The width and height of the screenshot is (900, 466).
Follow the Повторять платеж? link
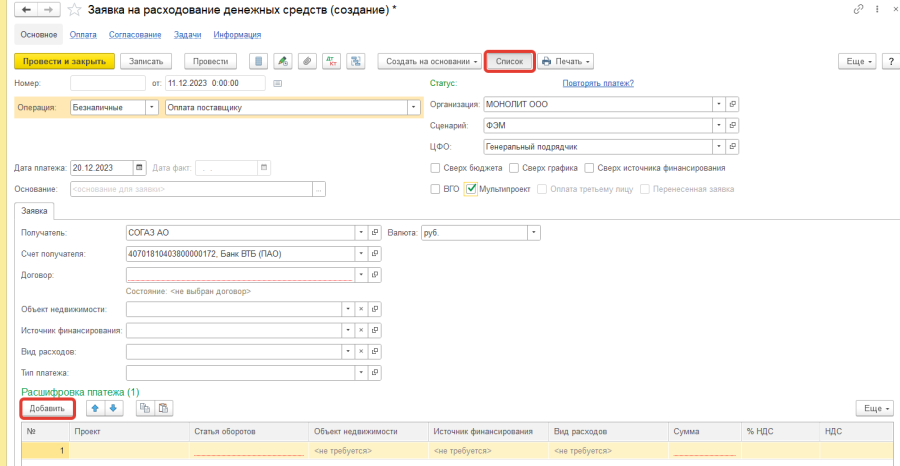pyautogui.click(x=598, y=84)
